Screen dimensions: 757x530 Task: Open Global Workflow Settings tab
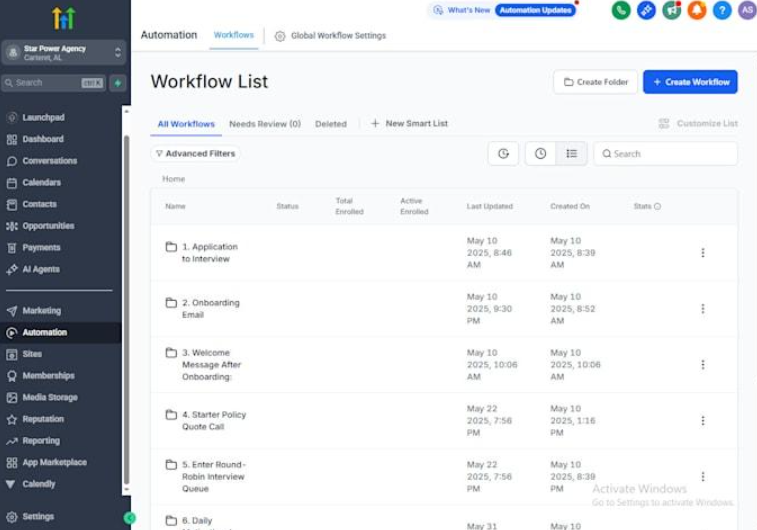330,36
